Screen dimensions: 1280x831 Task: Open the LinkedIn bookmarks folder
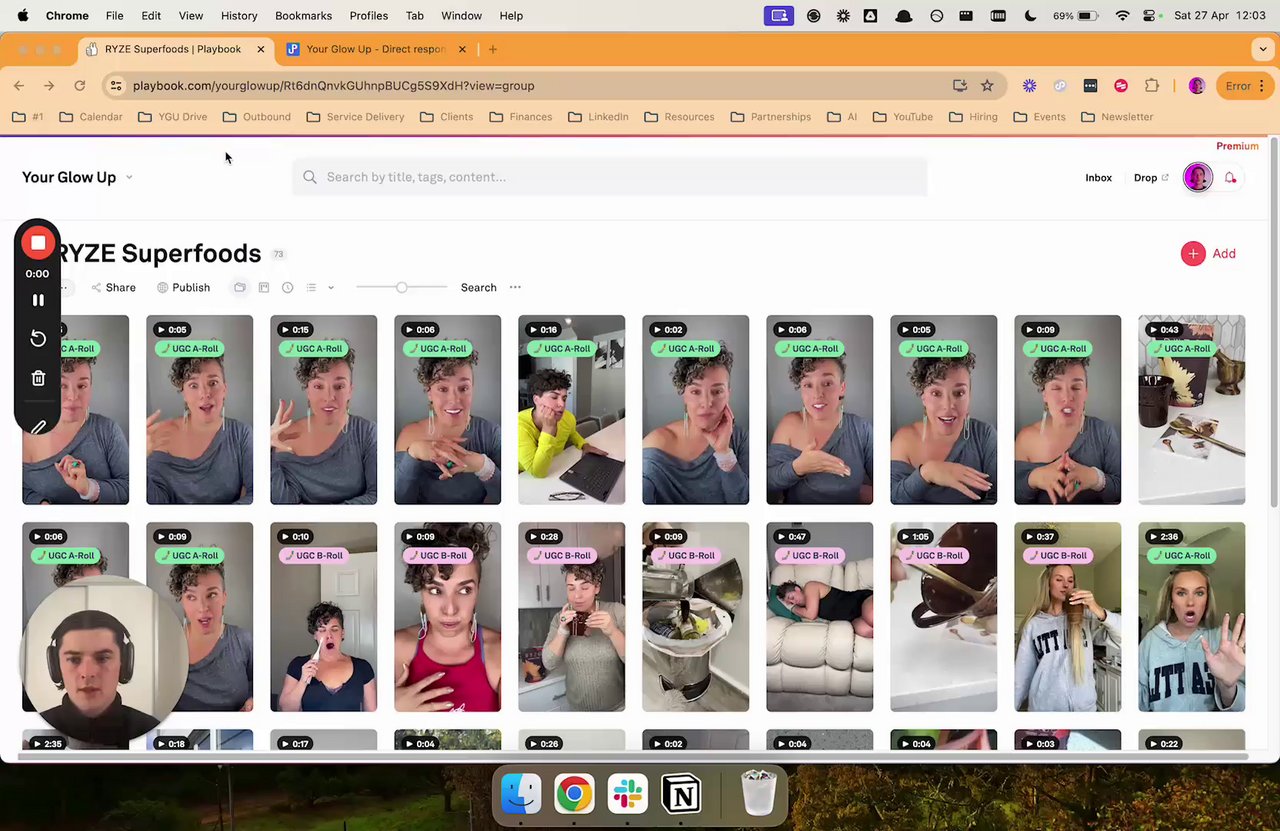[x=598, y=117]
